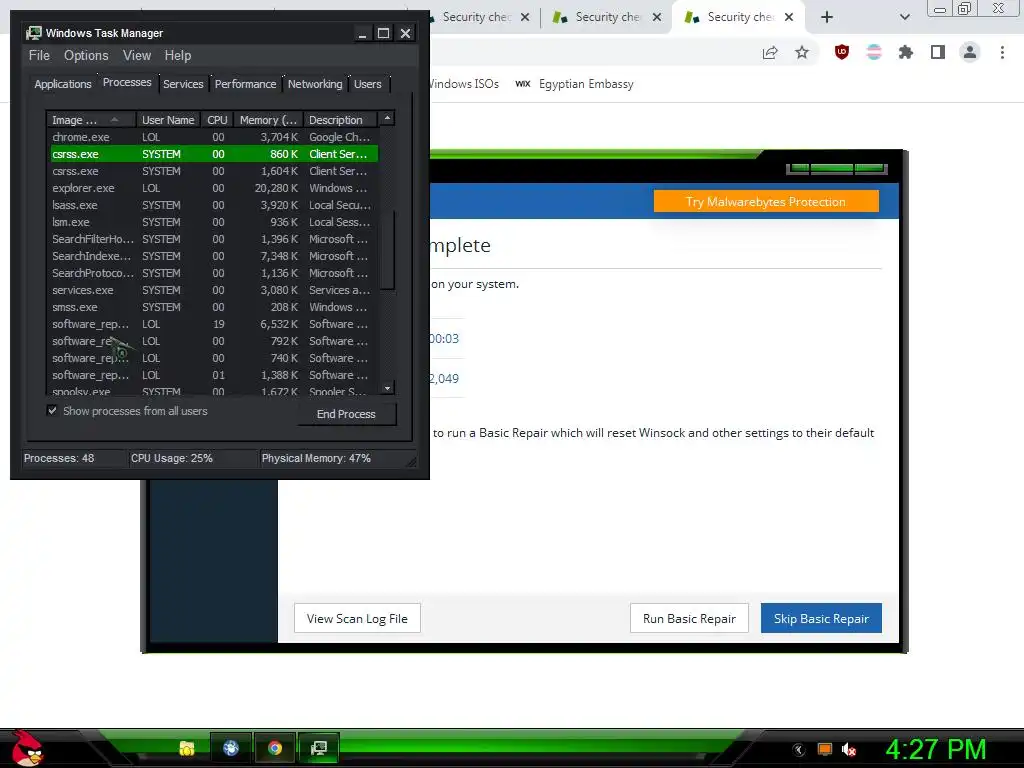
Task: Click View Scan Log File button
Action: (x=357, y=618)
